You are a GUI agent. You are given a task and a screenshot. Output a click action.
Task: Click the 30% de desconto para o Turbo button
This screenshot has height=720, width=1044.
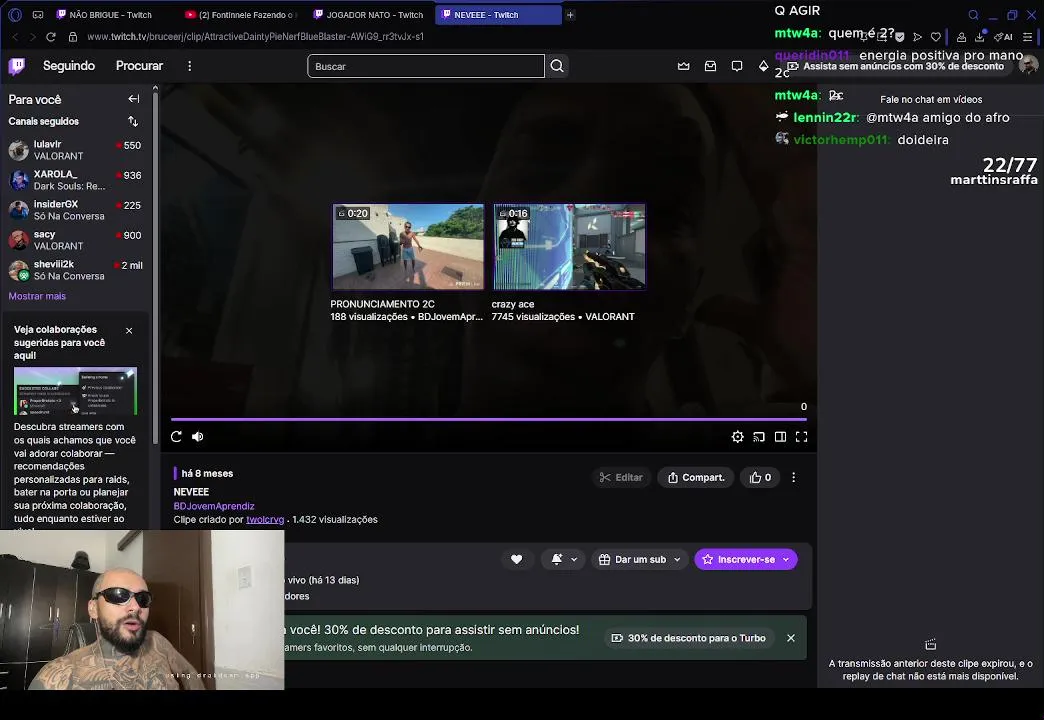click(x=688, y=638)
